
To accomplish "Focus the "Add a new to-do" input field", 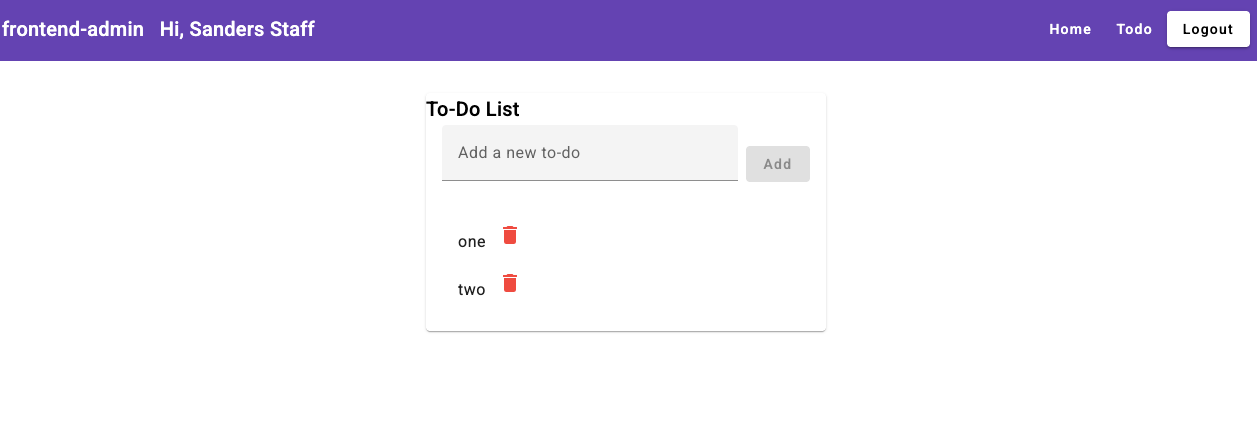I will (590, 153).
